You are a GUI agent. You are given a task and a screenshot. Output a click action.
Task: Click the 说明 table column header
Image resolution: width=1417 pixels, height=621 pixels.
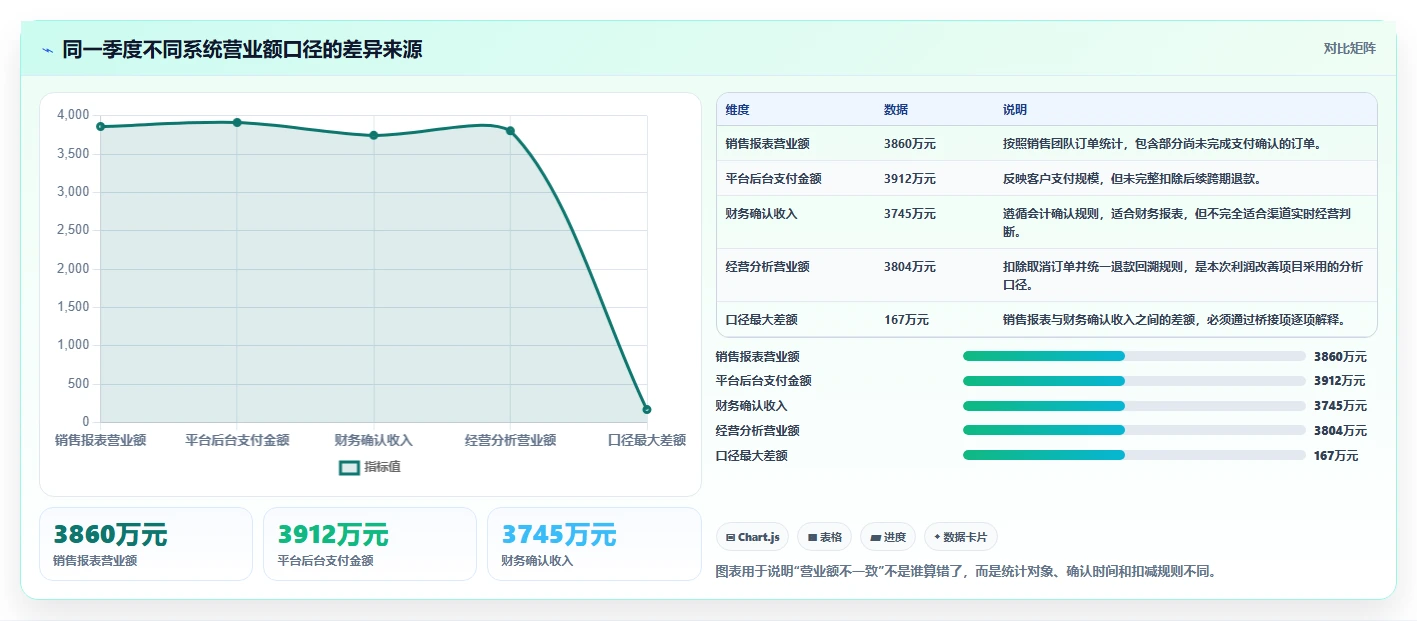(x=1015, y=110)
